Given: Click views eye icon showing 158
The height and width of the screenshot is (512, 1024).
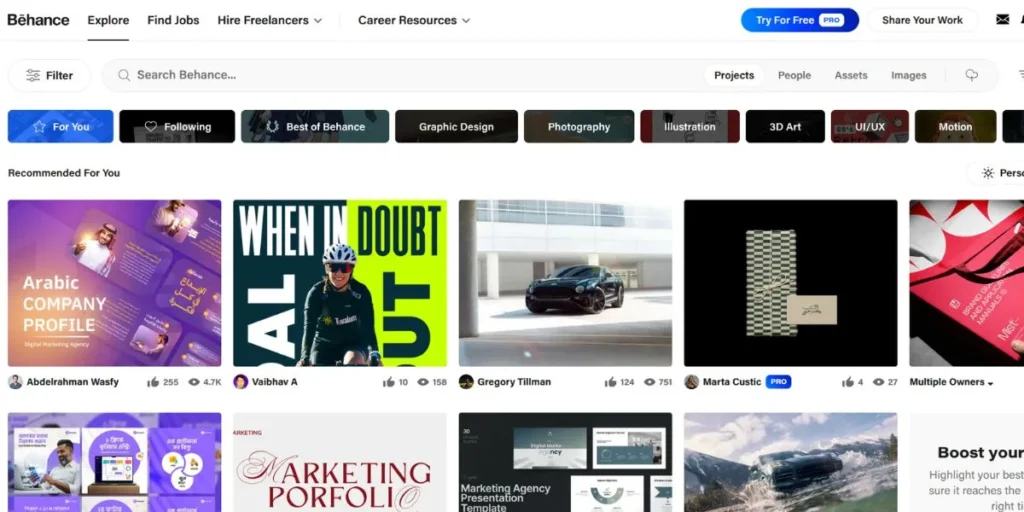Looking at the screenshot, I should pyautogui.click(x=423, y=382).
